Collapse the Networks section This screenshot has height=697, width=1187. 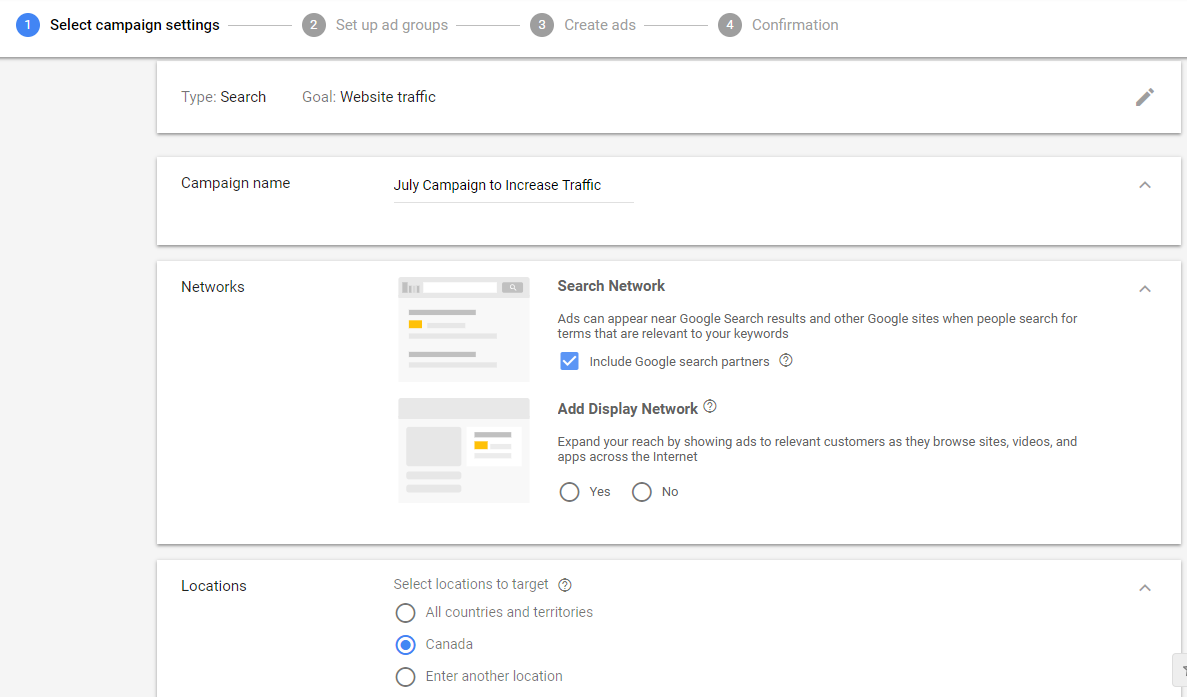coord(1145,288)
